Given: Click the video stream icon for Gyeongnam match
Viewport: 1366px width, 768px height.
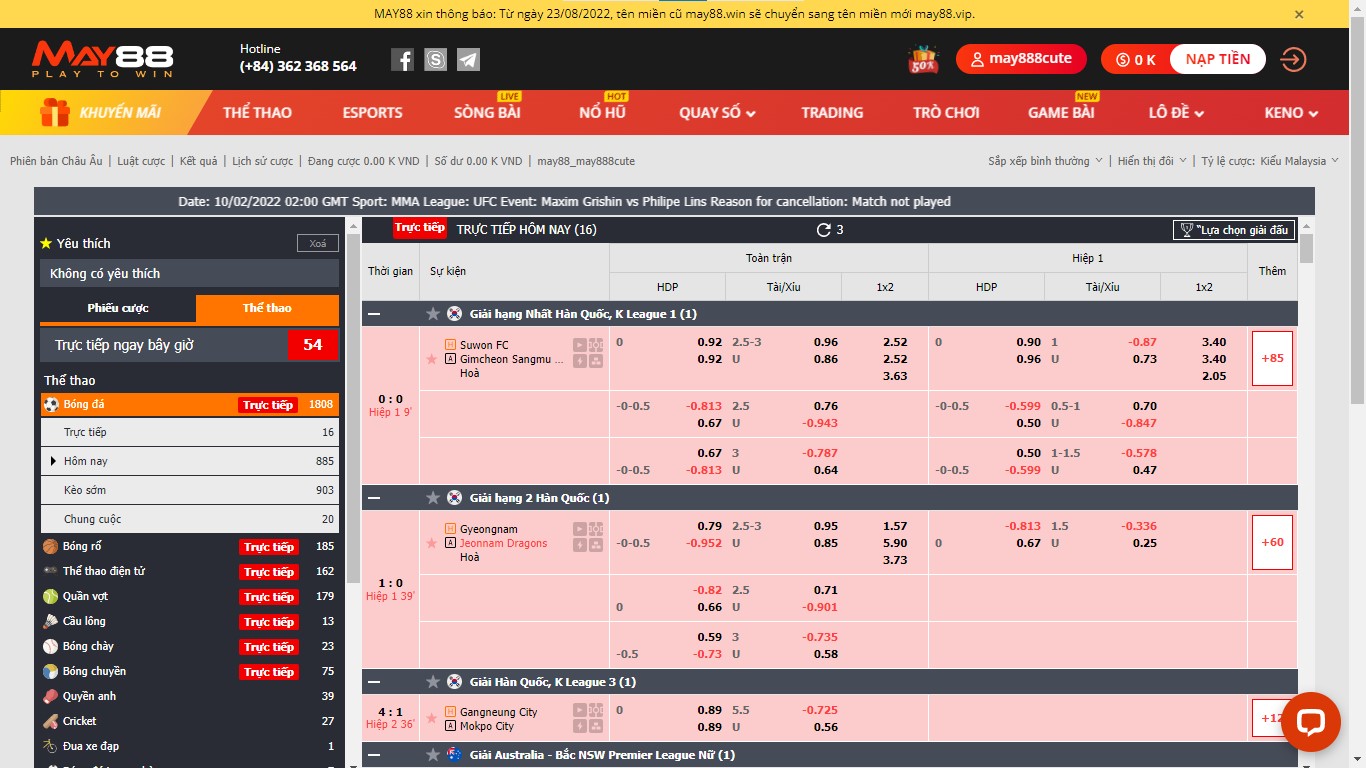Looking at the screenshot, I should (x=580, y=529).
